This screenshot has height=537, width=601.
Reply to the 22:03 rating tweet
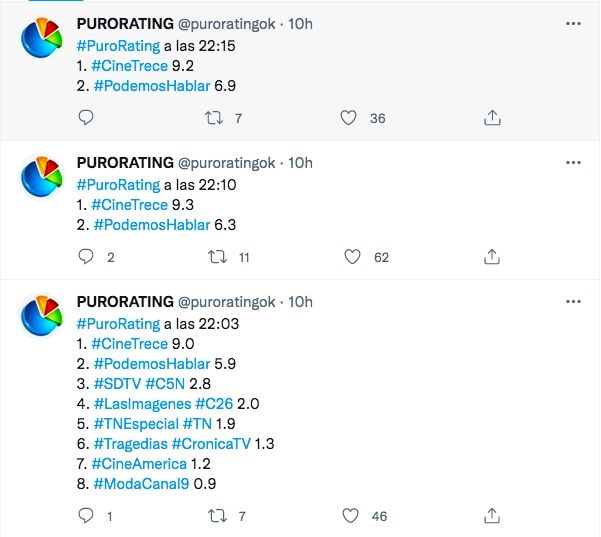pos(86,516)
